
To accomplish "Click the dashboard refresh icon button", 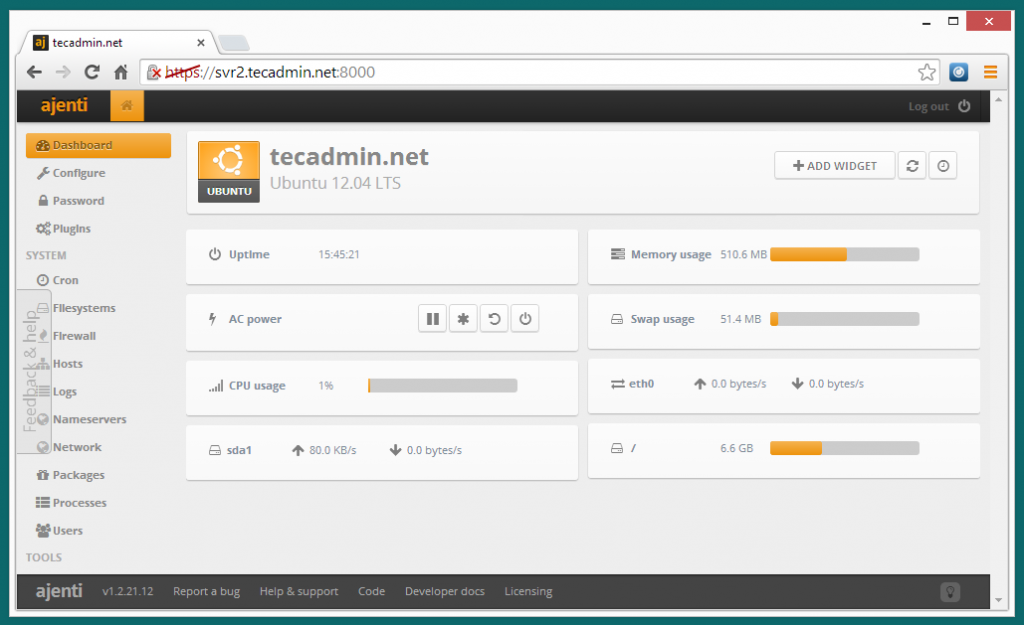I will [911, 166].
